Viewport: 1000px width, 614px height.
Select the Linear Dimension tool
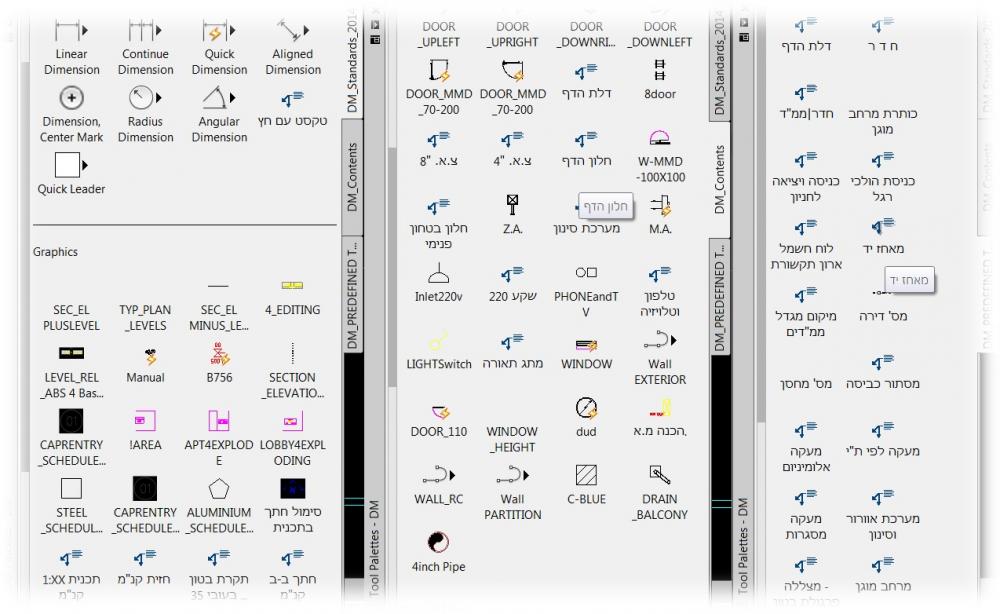[66, 30]
